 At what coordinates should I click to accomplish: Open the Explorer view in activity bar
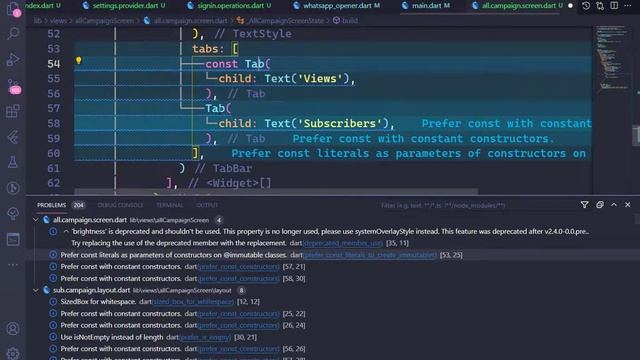click(x=13, y=9)
